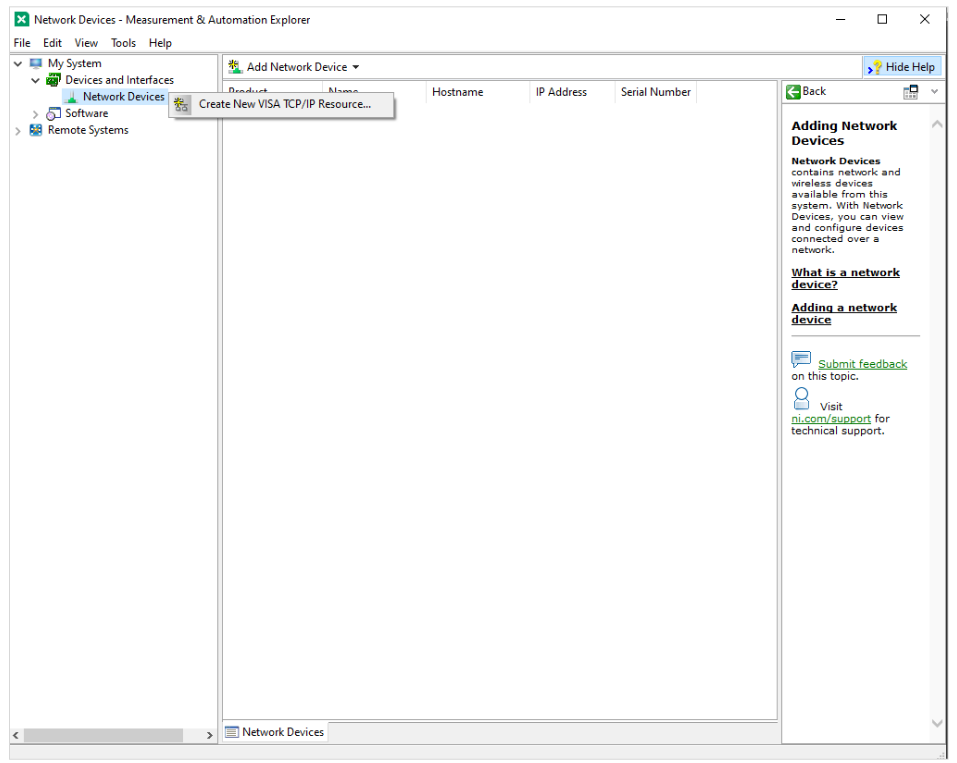Click the Back button in help pane

pyautogui.click(x=806, y=92)
